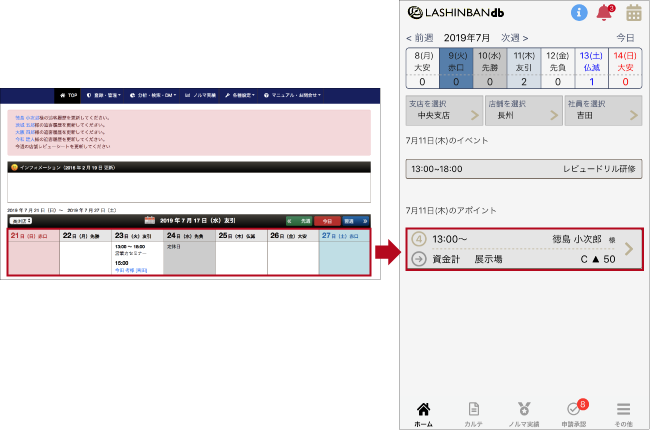
Task: Open notifications via the red bell icon
Action: click(x=604, y=13)
